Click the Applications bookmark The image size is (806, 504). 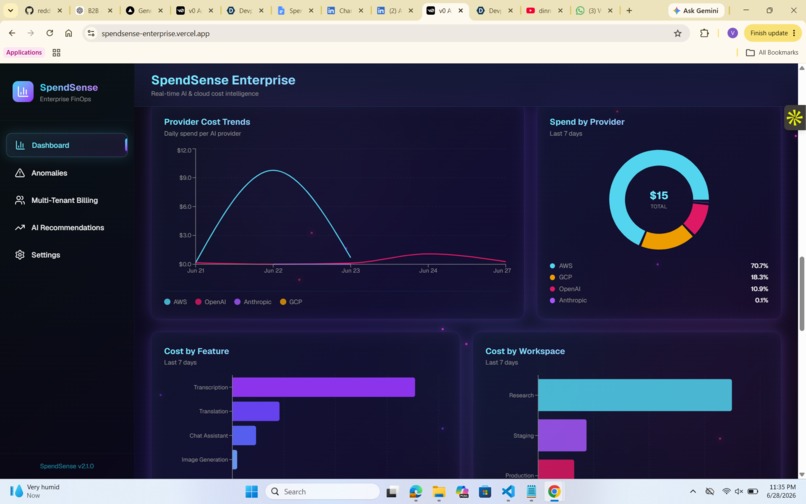(x=24, y=52)
